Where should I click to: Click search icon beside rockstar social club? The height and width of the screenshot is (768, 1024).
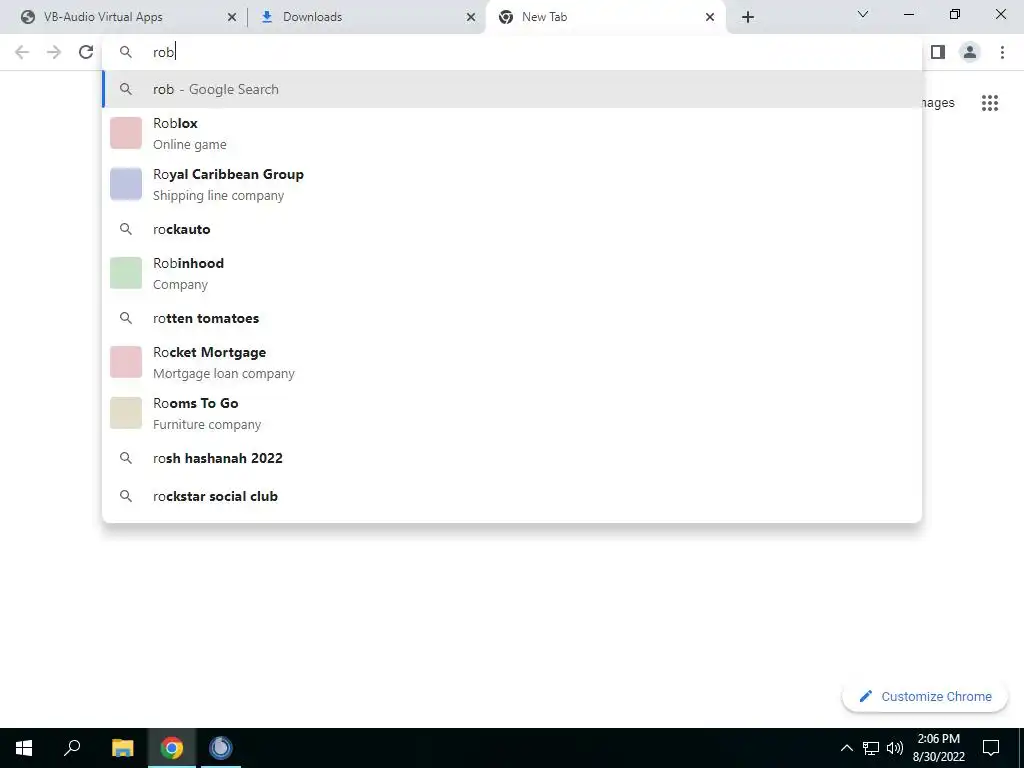pos(126,496)
